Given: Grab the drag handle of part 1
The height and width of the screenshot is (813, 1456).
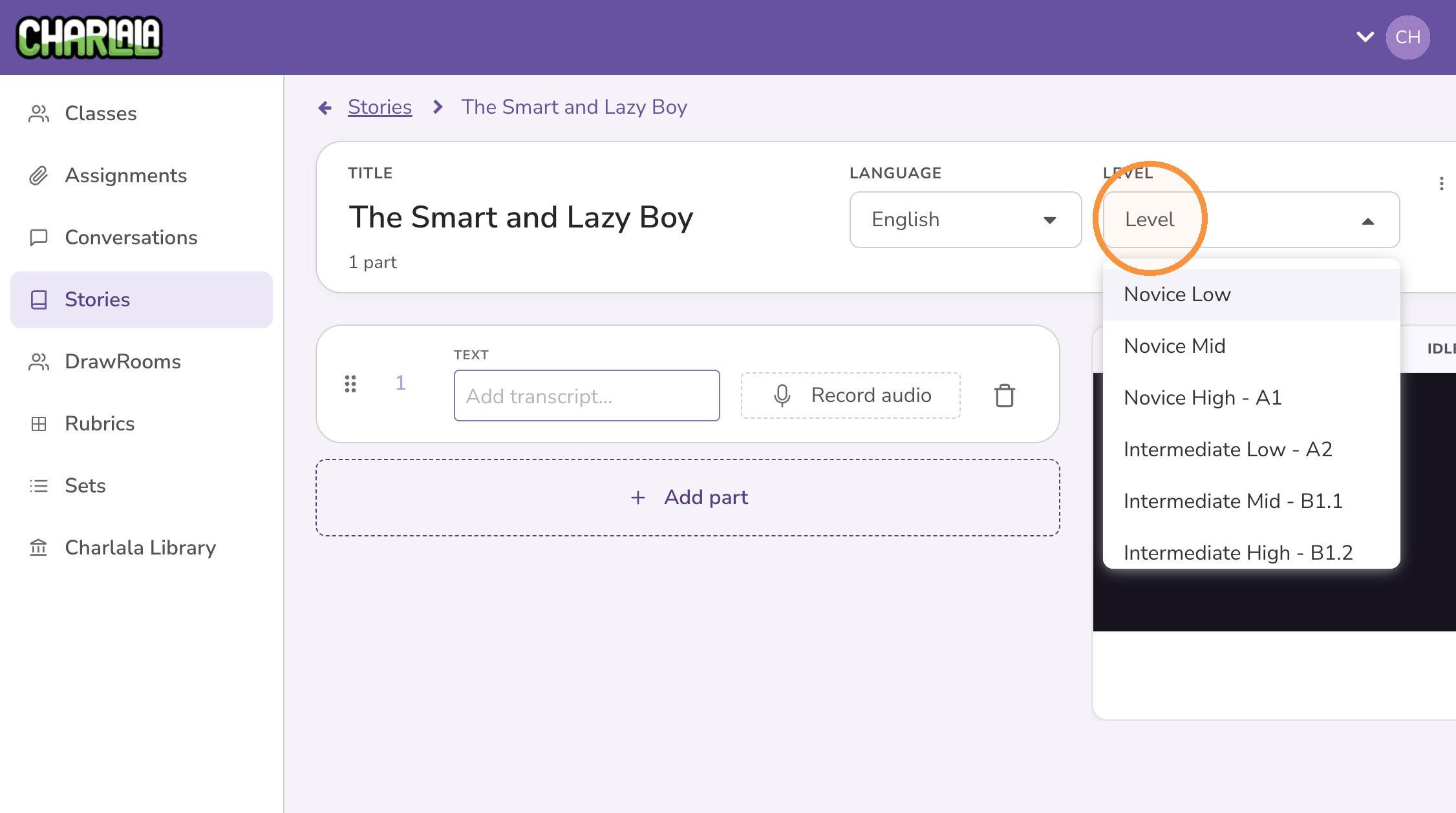Looking at the screenshot, I should pyautogui.click(x=350, y=384).
